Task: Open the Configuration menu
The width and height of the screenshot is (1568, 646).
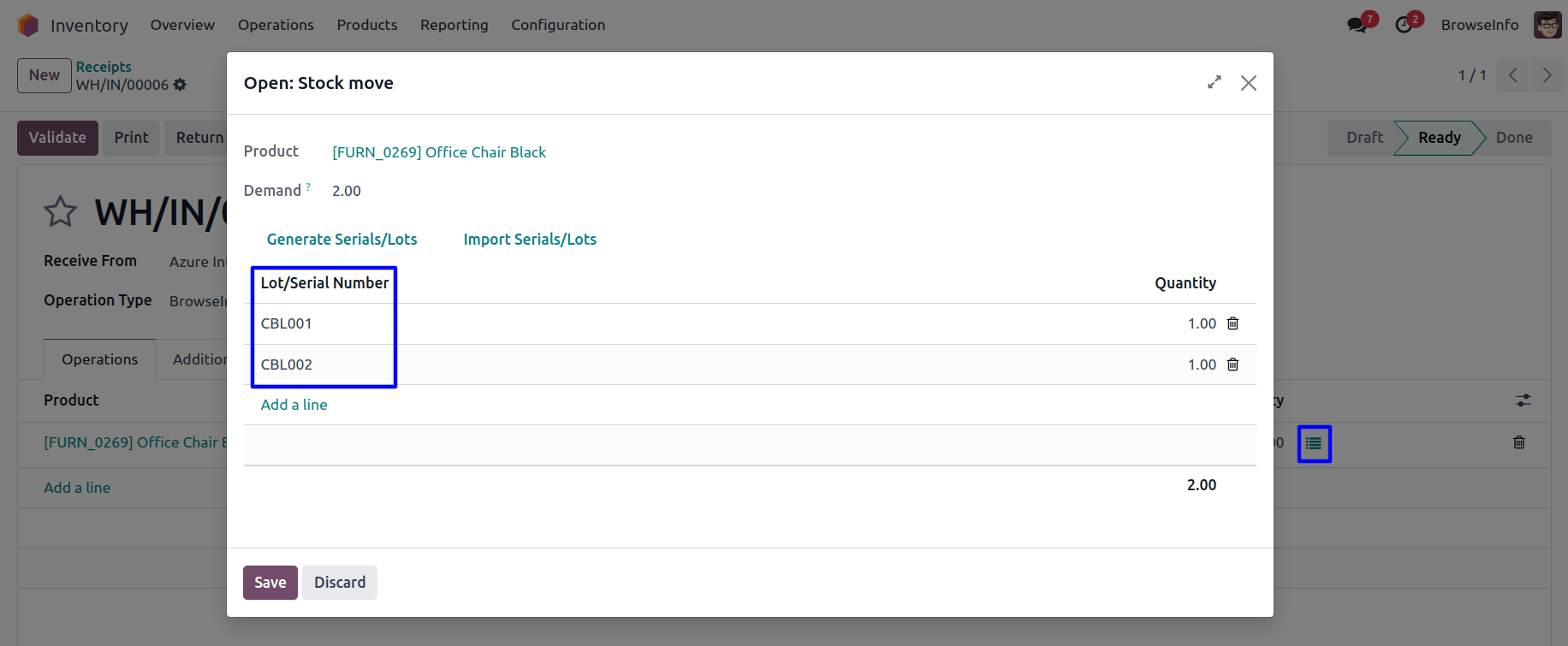Action: point(557,25)
